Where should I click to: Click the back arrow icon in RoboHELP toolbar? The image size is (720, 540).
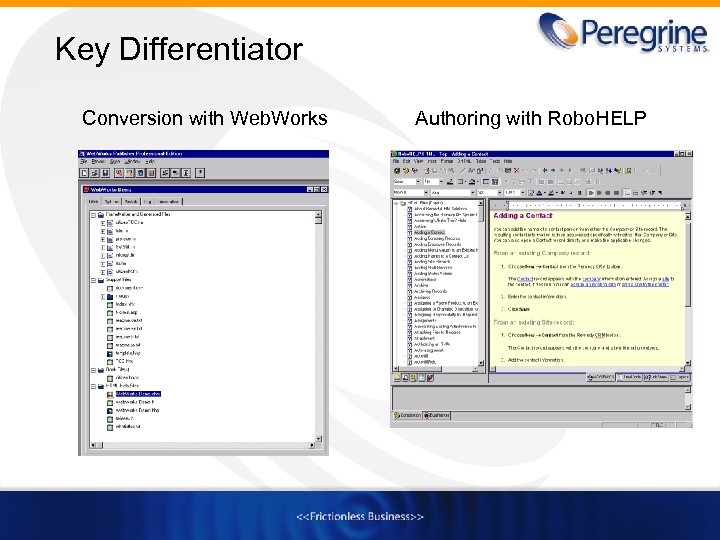click(x=545, y=170)
